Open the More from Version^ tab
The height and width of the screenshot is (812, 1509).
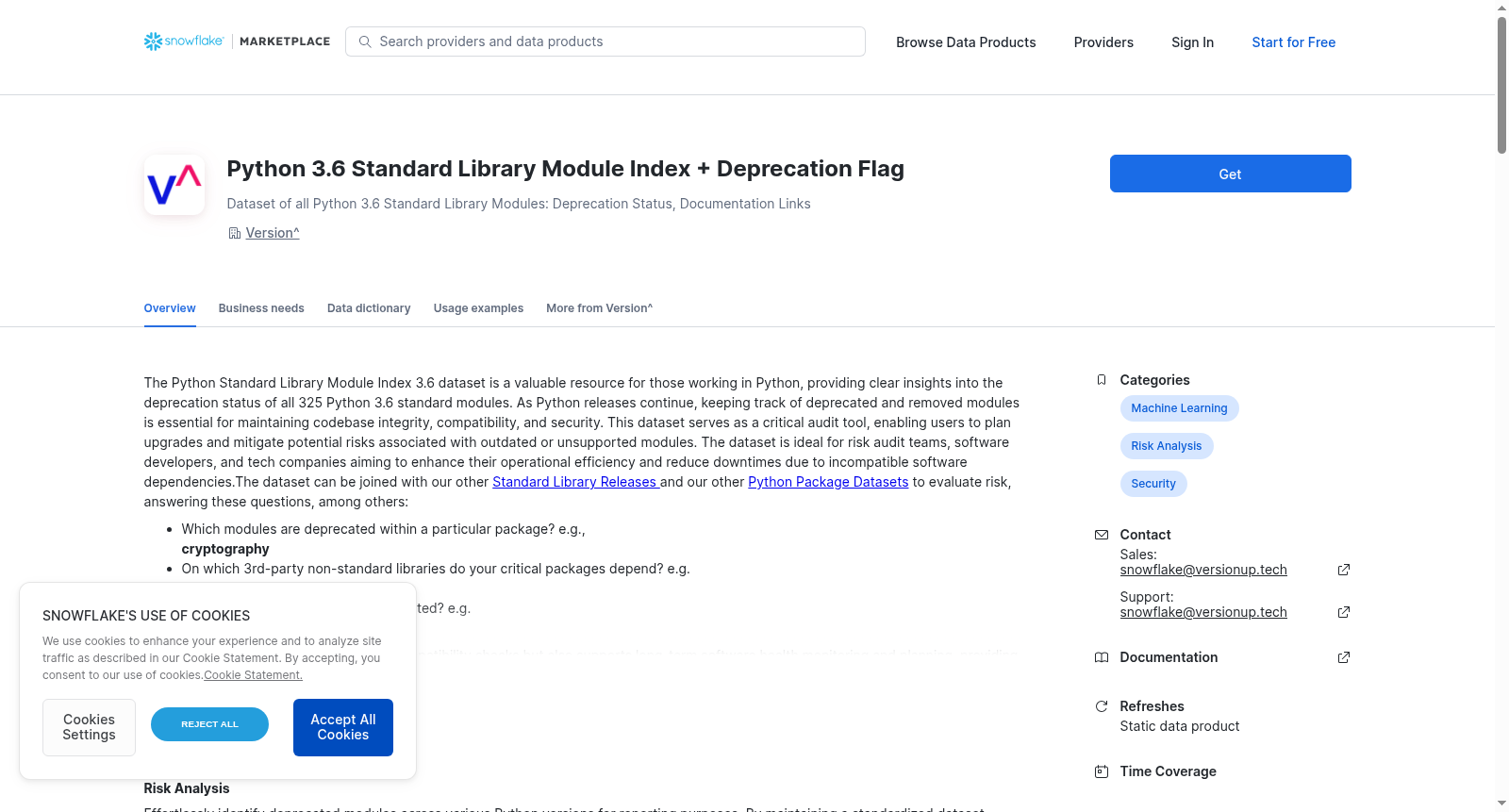[599, 308]
